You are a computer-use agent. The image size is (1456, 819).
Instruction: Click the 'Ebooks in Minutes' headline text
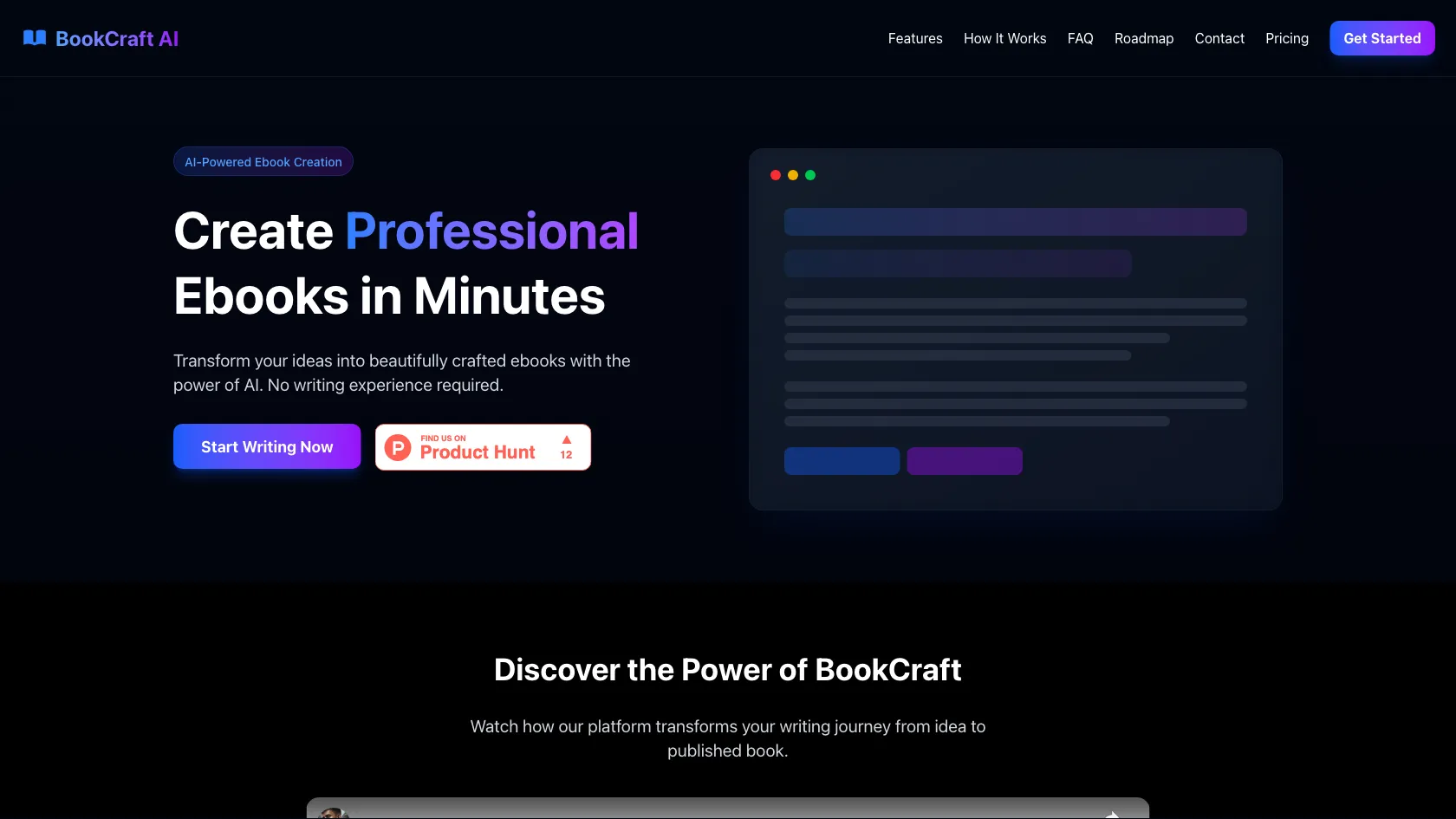[x=389, y=296]
